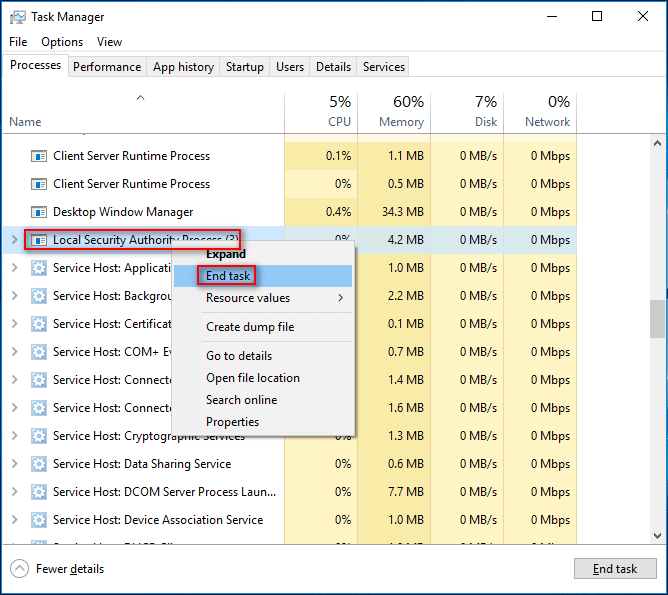Screen dimensions: 668x595
Task: Expand the Service Host: Device Association Service row
Action: tap(14, 520)
